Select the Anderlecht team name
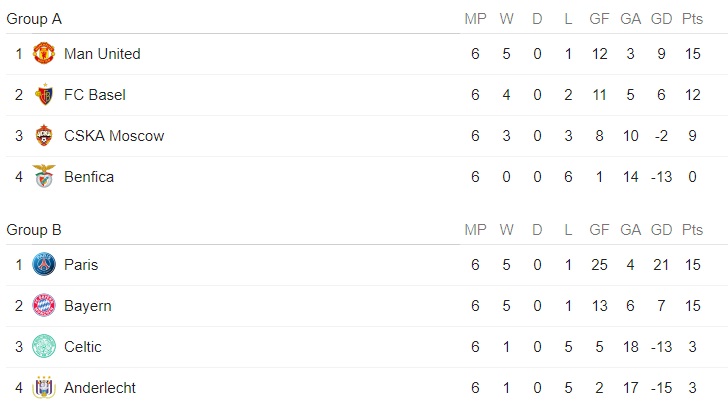This screenshot has width=728, height=403. [x=100, y=388]
